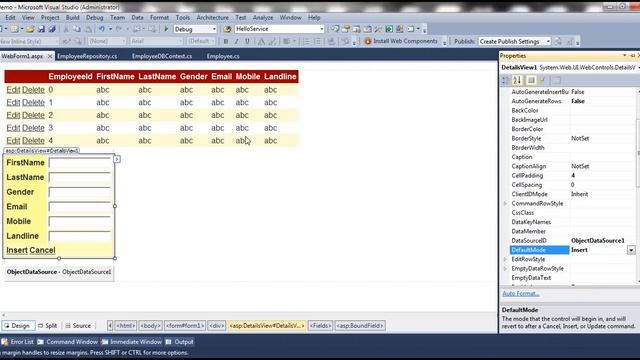This screenshot has height=360, width=640.
Task: Click the Install Web Components icon
Action: 368,41
